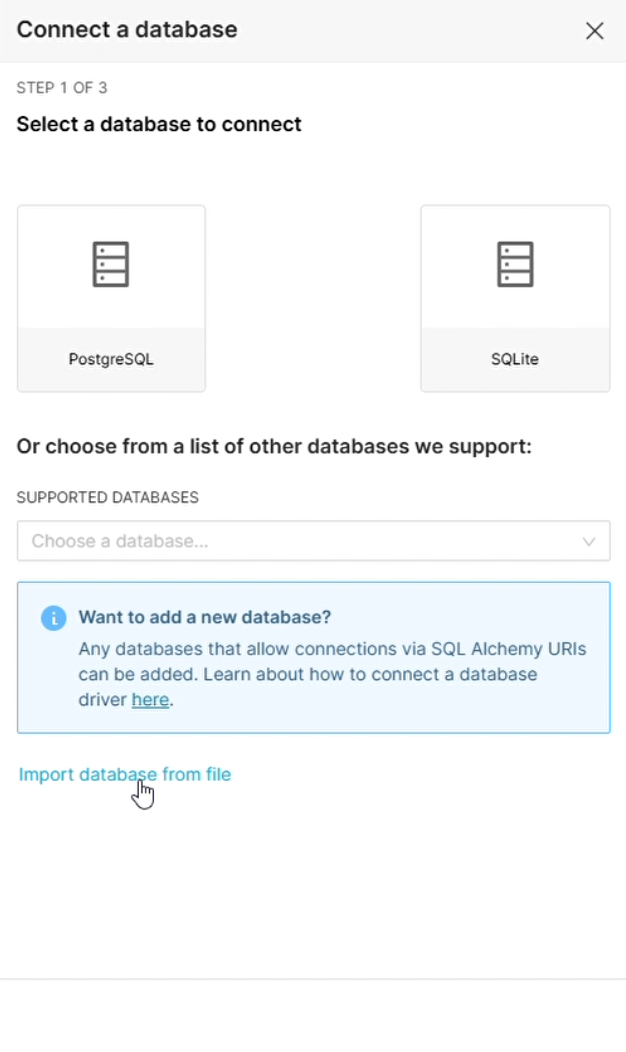Click the empty footer area below the divider
Screen dimensions: 626x1052
(313, 1015)
